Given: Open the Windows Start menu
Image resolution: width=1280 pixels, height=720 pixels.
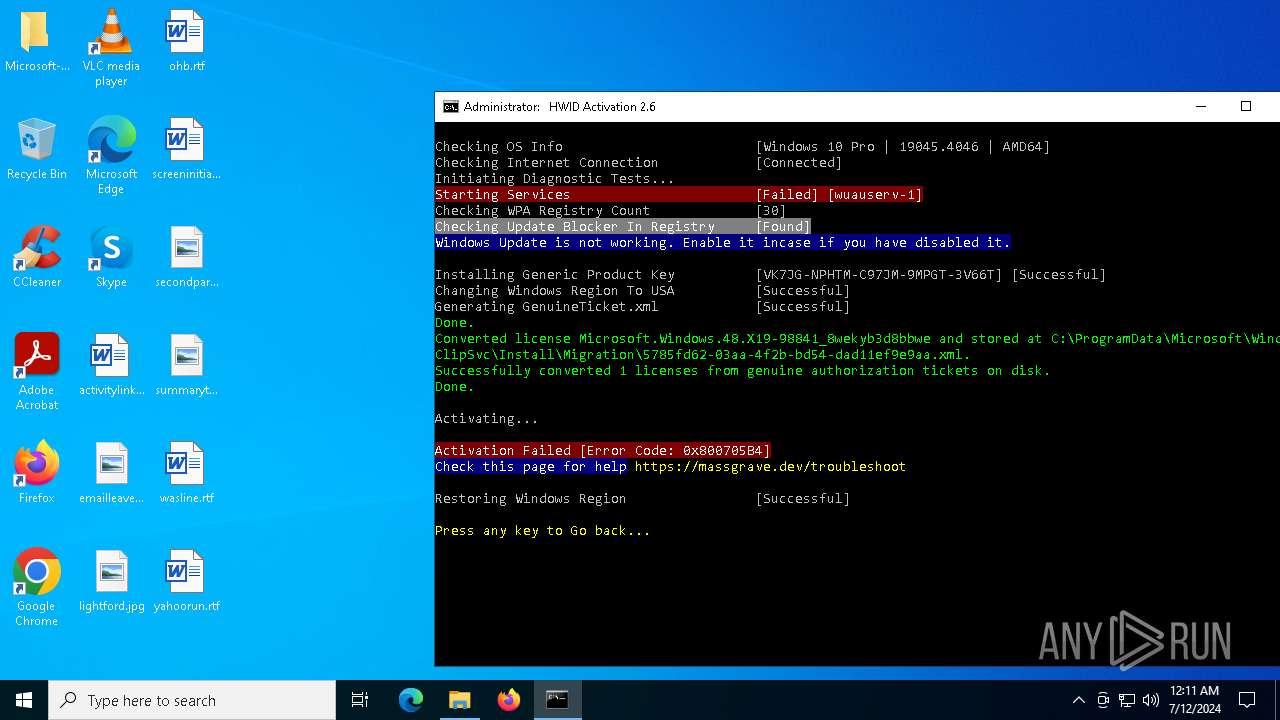Looking at the screenshot, I should (x=24, y=700).
